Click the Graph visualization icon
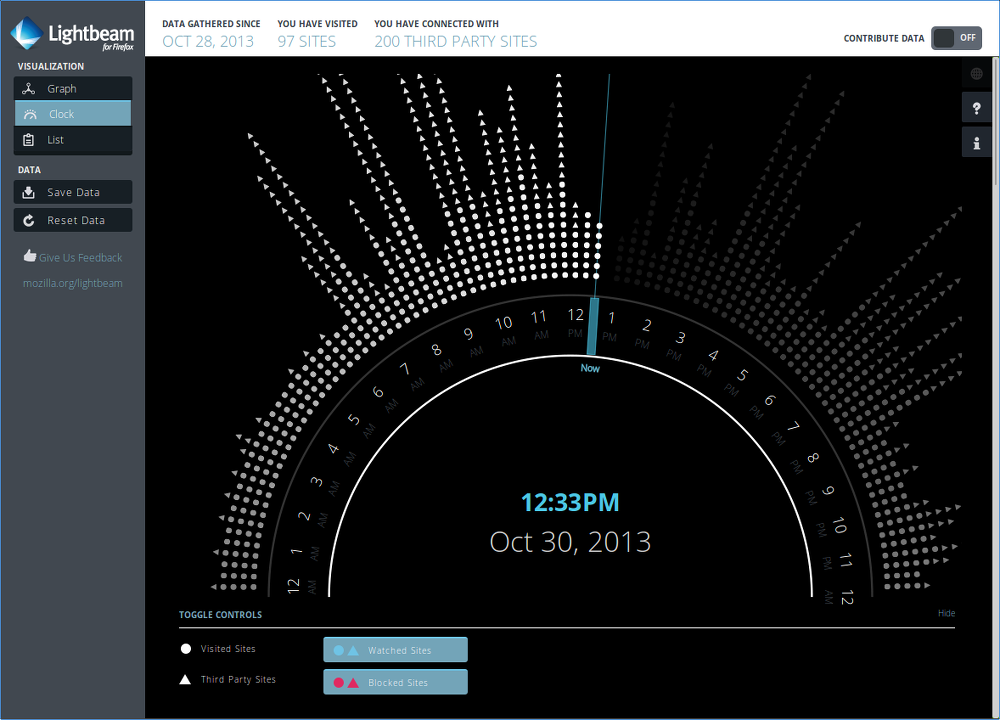Image resolution: width=1000 pixels, height=720 pixels. click(29, 89)
